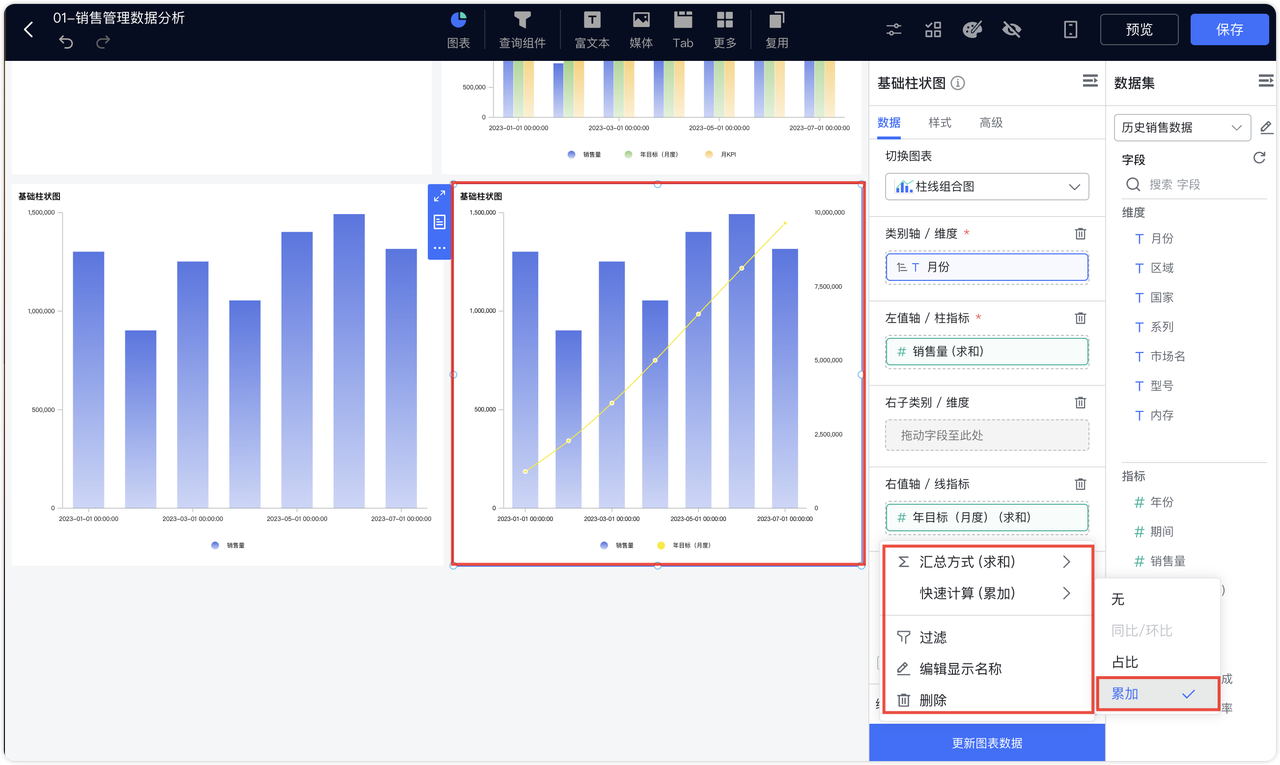Select 累加 in quick calculation submenu

click(x=1157, y=694)
